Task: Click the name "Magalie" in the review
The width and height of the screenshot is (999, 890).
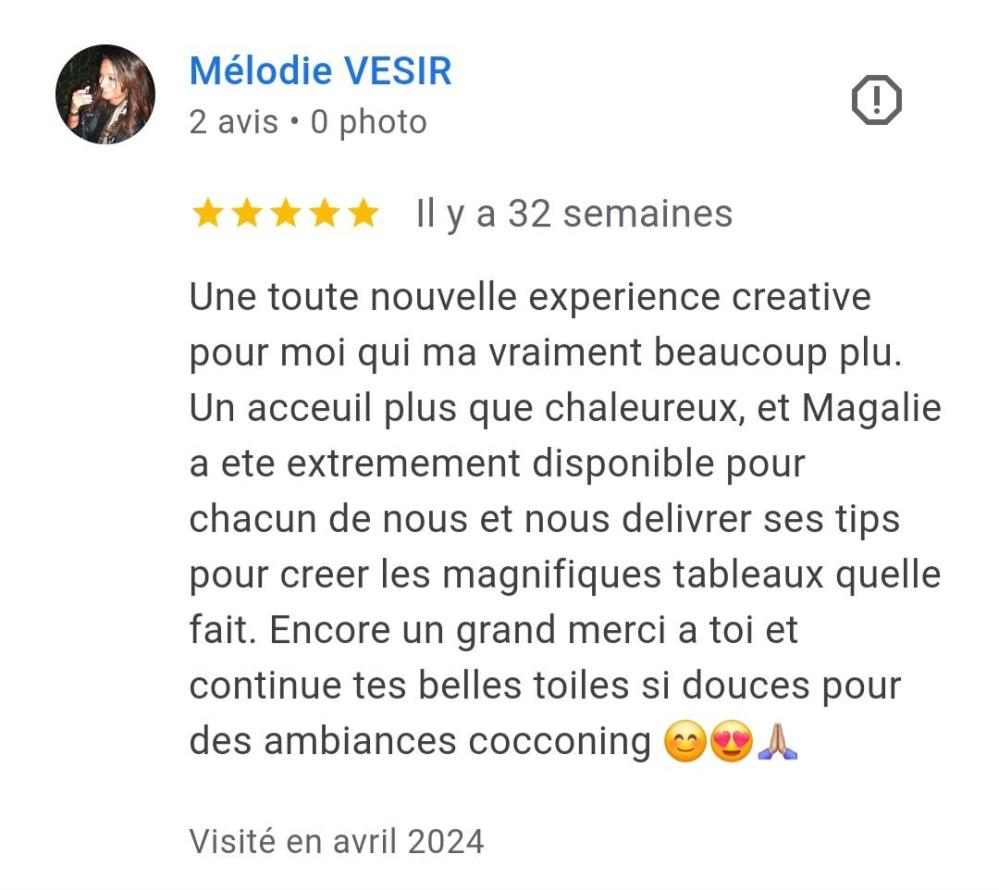Action: [872, 408]
